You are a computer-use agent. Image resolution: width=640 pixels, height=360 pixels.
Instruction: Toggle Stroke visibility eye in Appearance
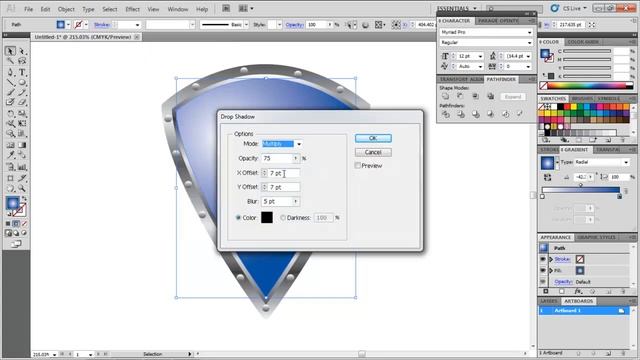coord(543,259)
